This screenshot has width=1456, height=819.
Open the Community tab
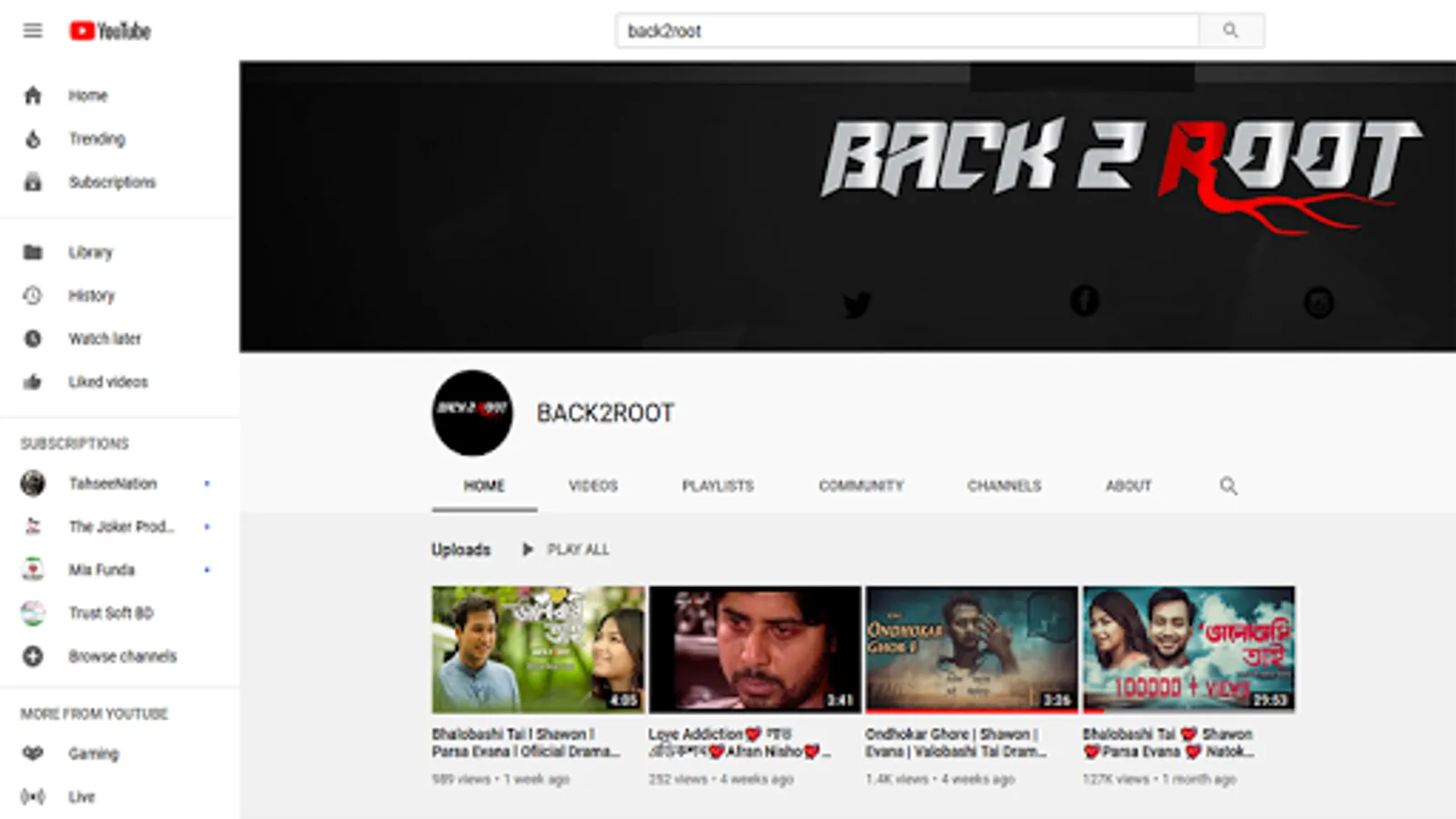point(861,486)
